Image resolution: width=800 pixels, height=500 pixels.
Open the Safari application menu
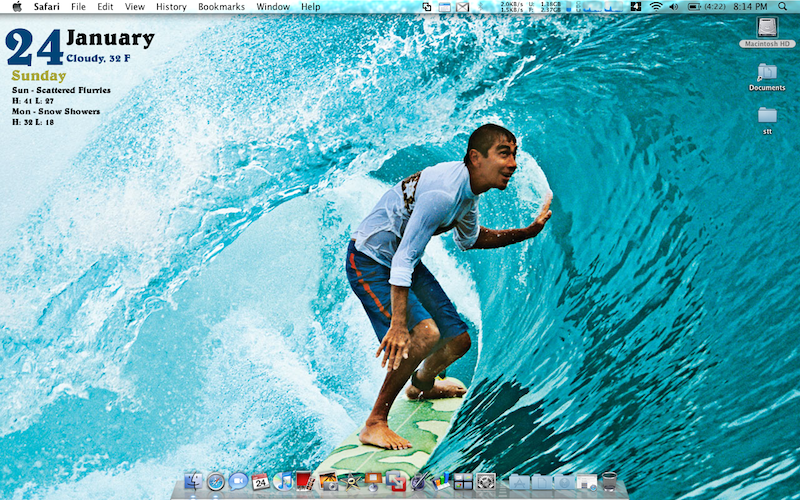click(46, 7)
